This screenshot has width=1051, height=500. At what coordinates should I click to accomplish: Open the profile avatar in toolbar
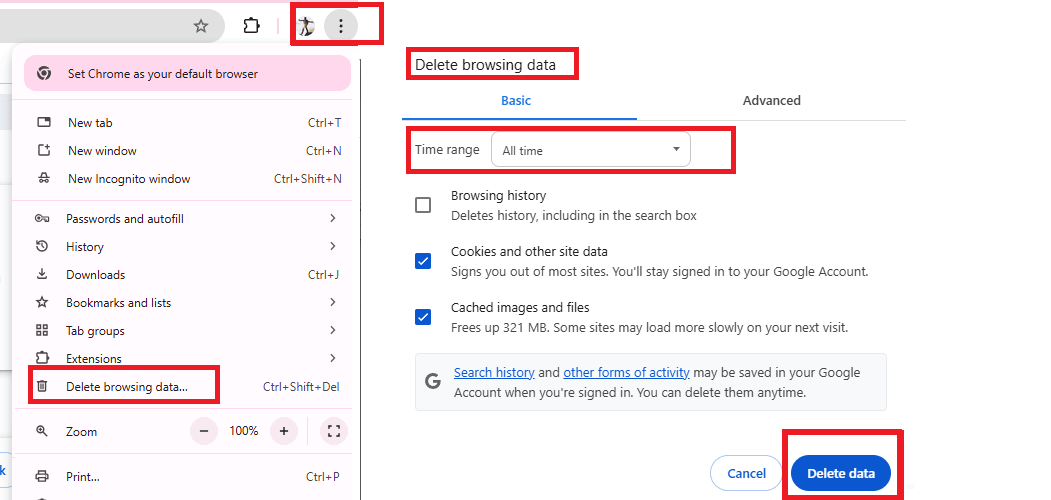click(306, 26)
